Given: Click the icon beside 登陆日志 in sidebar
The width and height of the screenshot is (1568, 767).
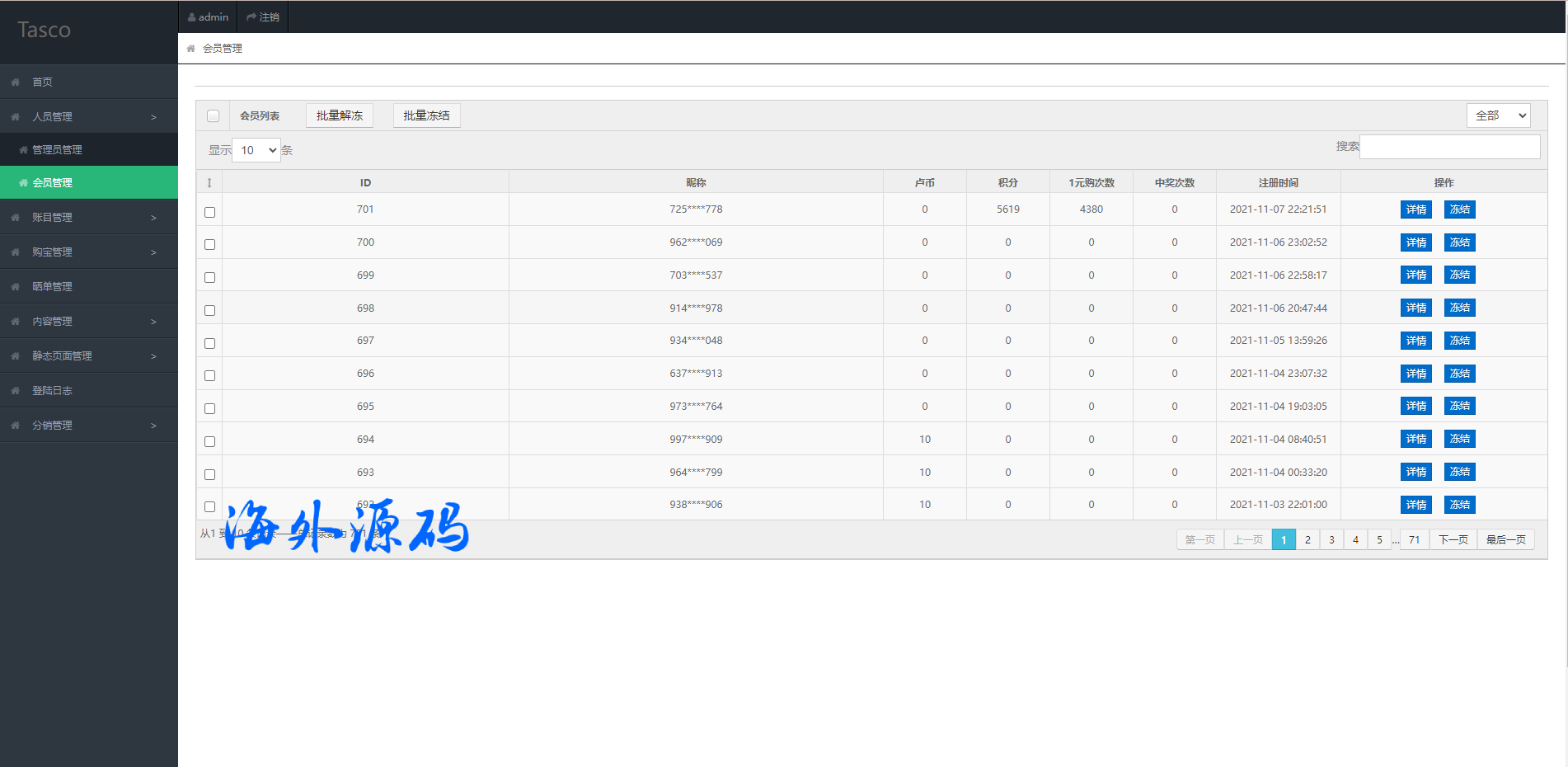Looking at the screenshot, I should pyautogui.click(x=16, y=391).
